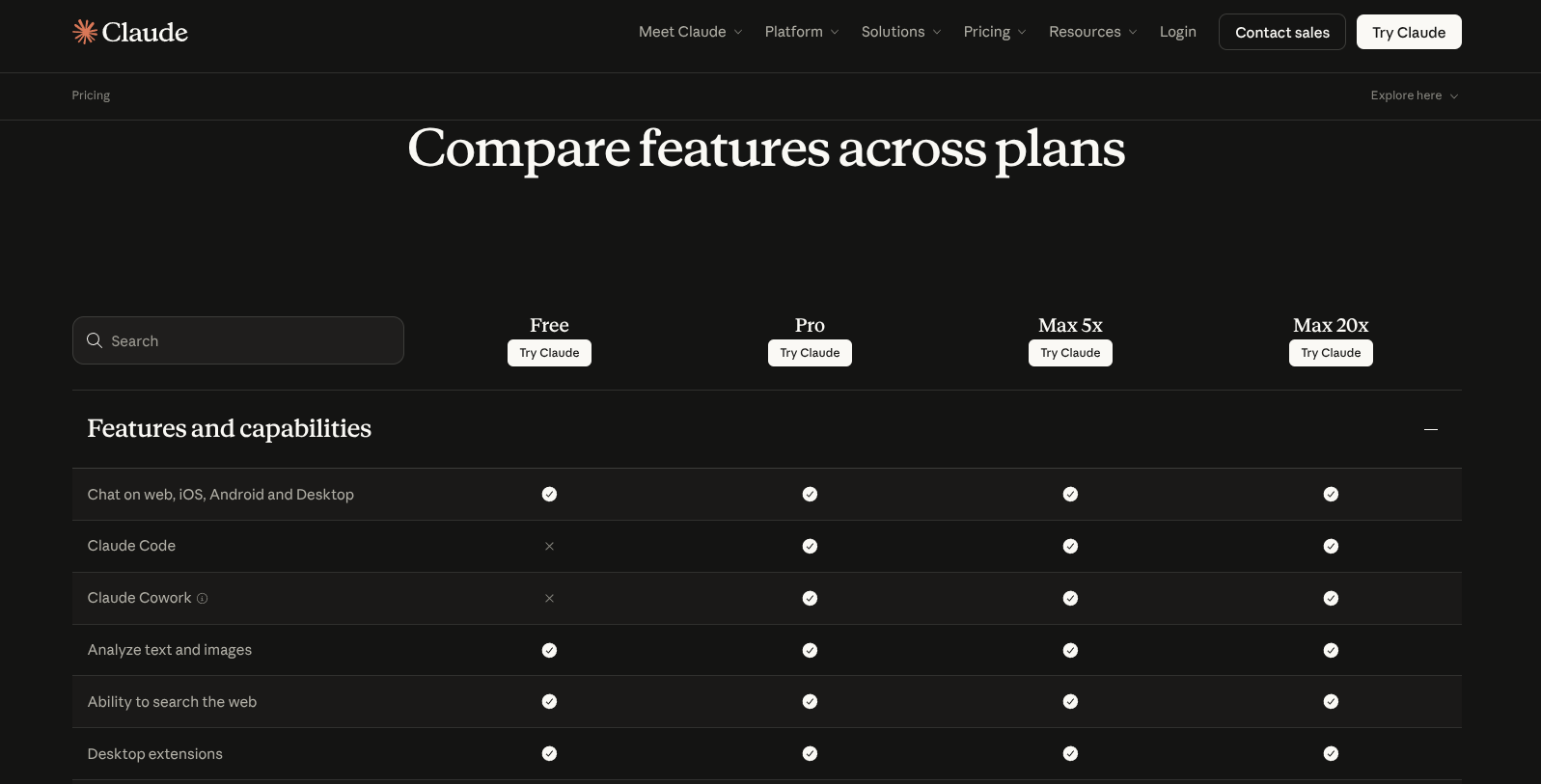Collapse the Features and capabilities section
This screenshot has width=1541, height=784.
pos(1430,429)
